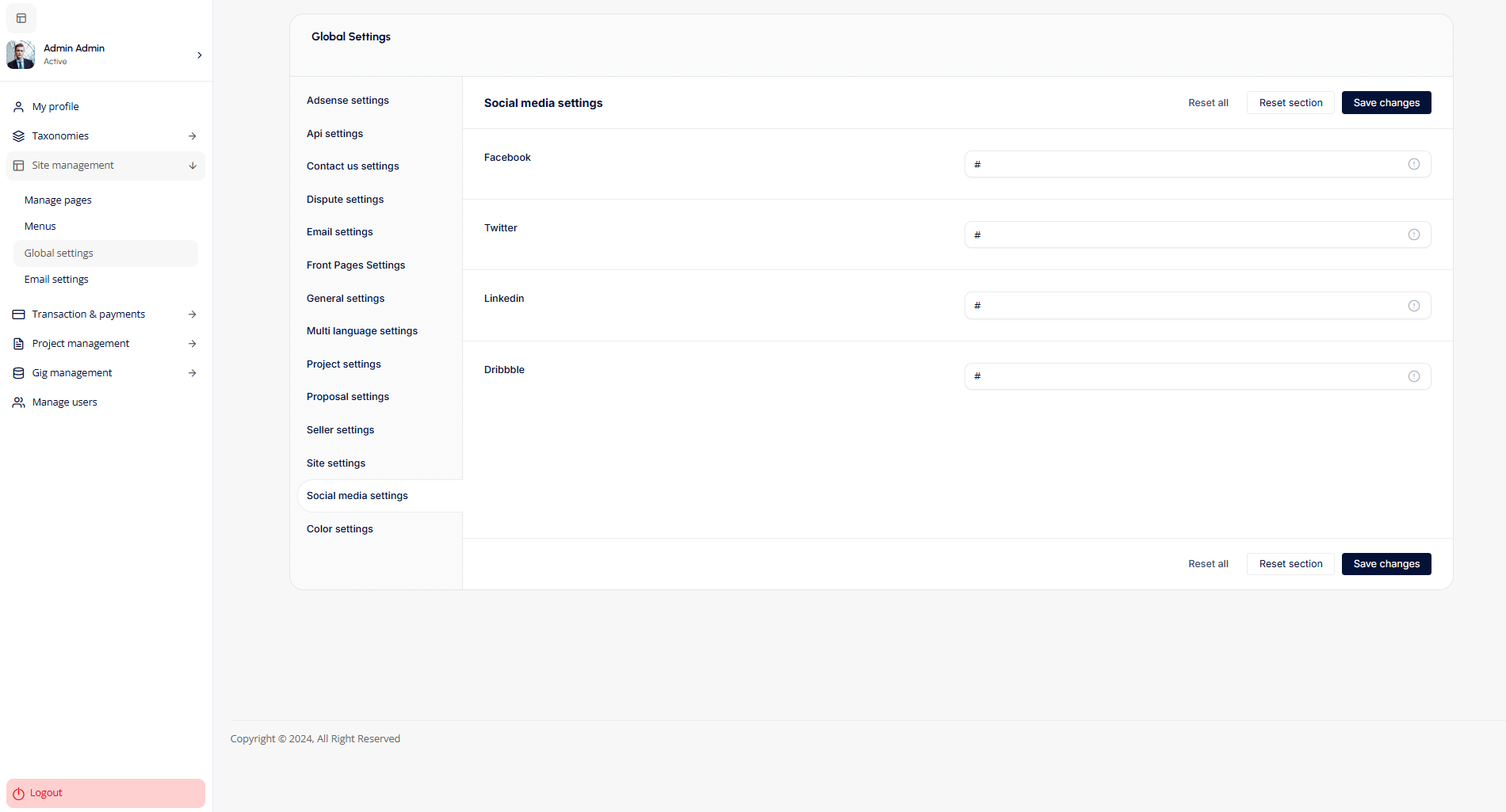Open the Admin Admin account chevron
This screenshot has height=812, width=1506.
[199, 55]
